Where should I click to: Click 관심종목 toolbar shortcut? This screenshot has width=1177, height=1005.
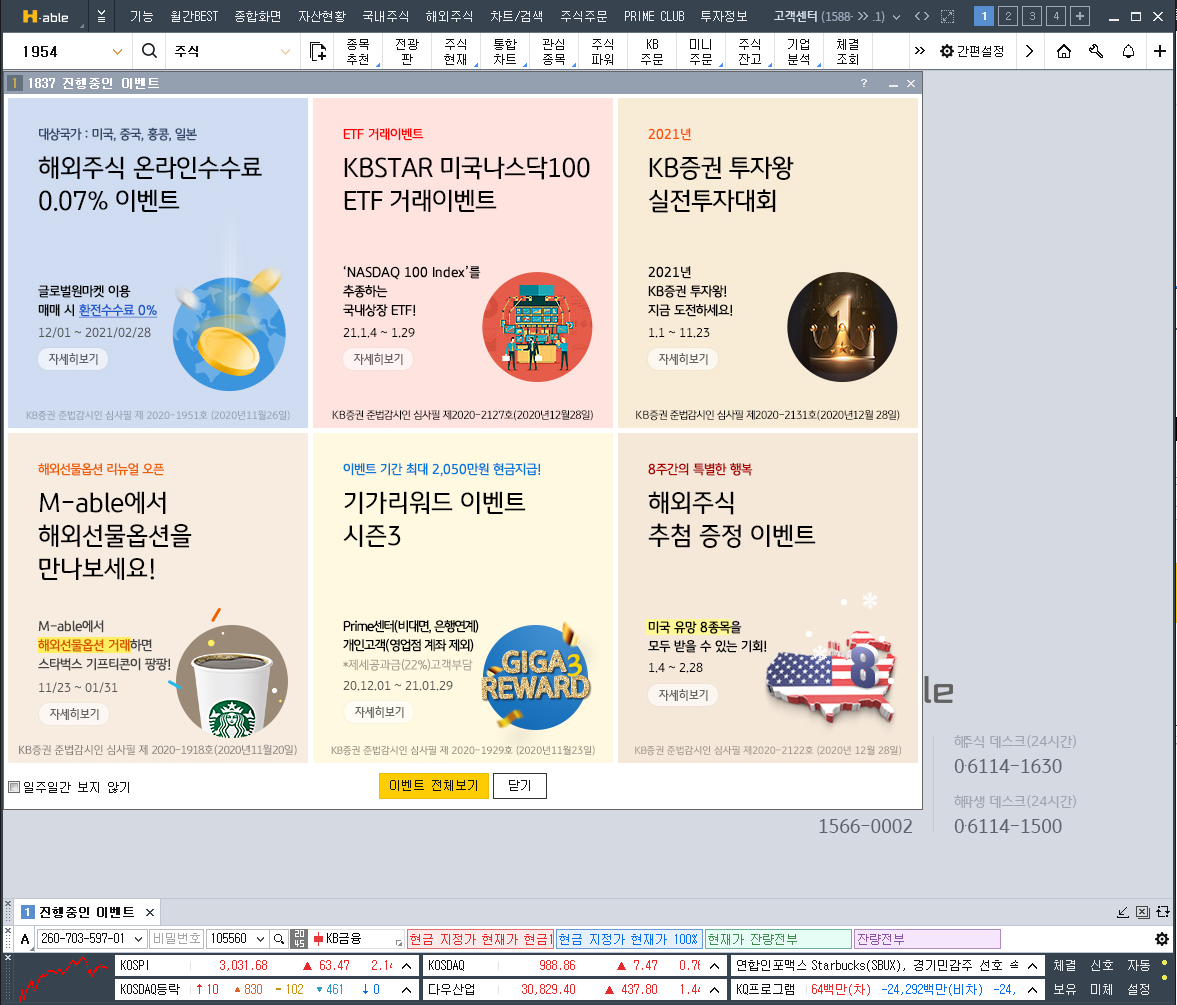point(554,51)
